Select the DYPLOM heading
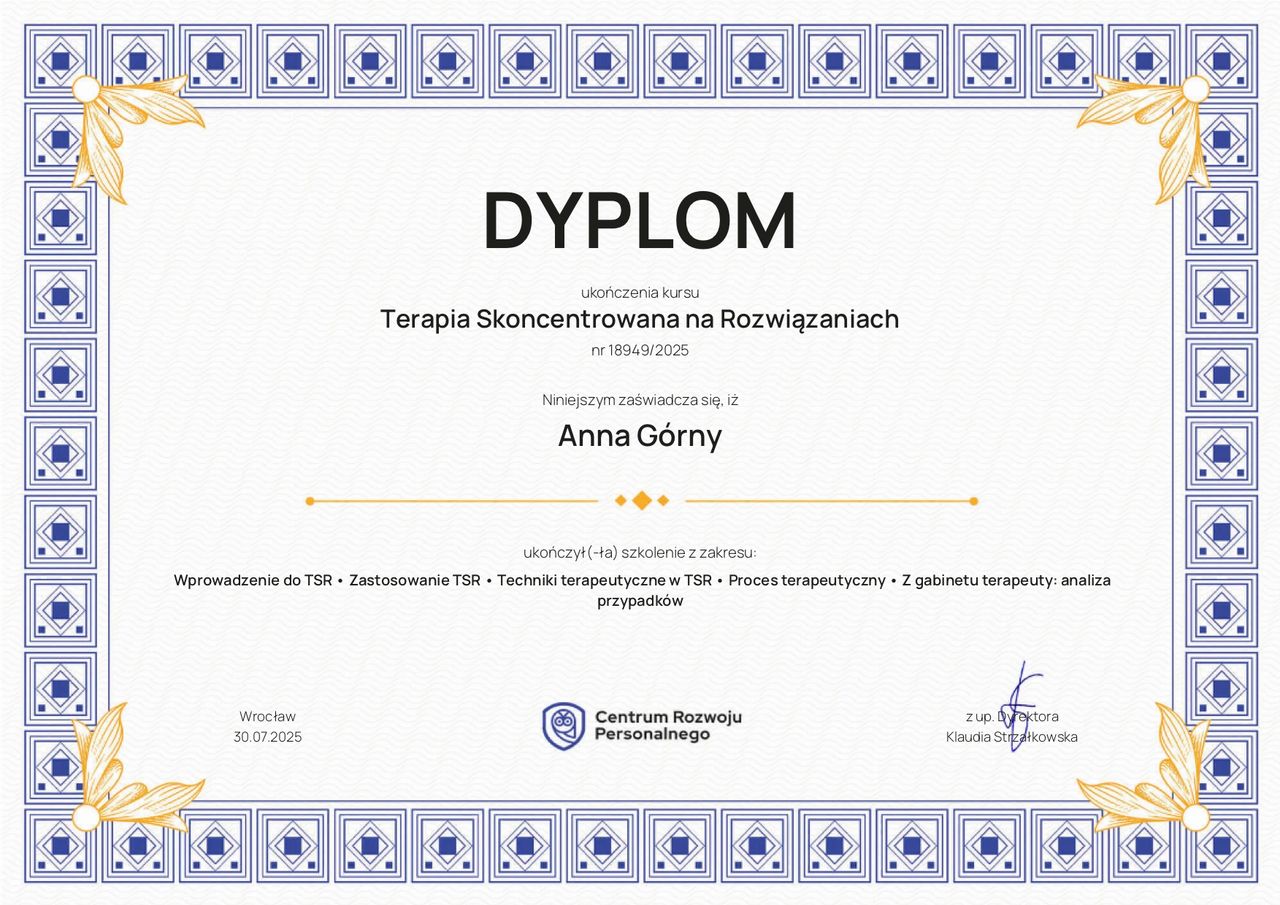The width and height of the screenshot is (1280, 905). 640,221
